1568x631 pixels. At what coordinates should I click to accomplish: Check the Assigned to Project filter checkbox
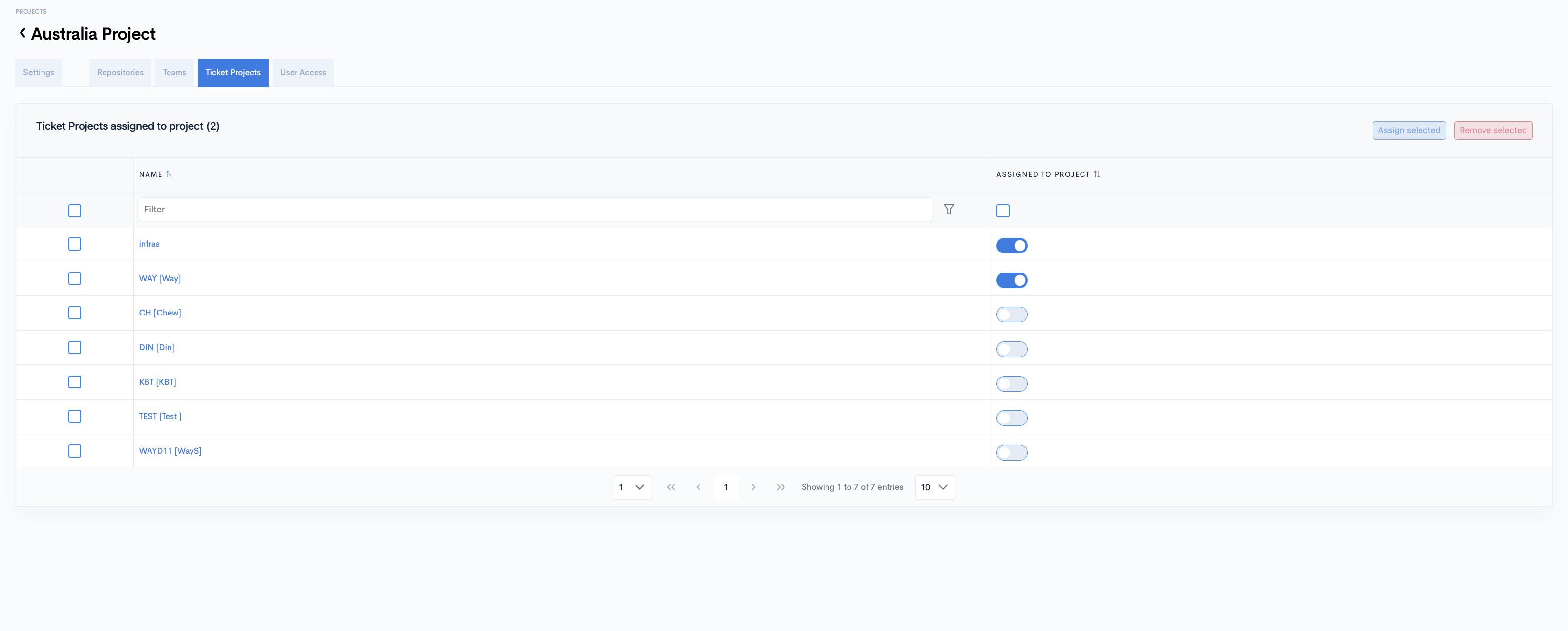pyautogui.click(x=1003, y=210)
